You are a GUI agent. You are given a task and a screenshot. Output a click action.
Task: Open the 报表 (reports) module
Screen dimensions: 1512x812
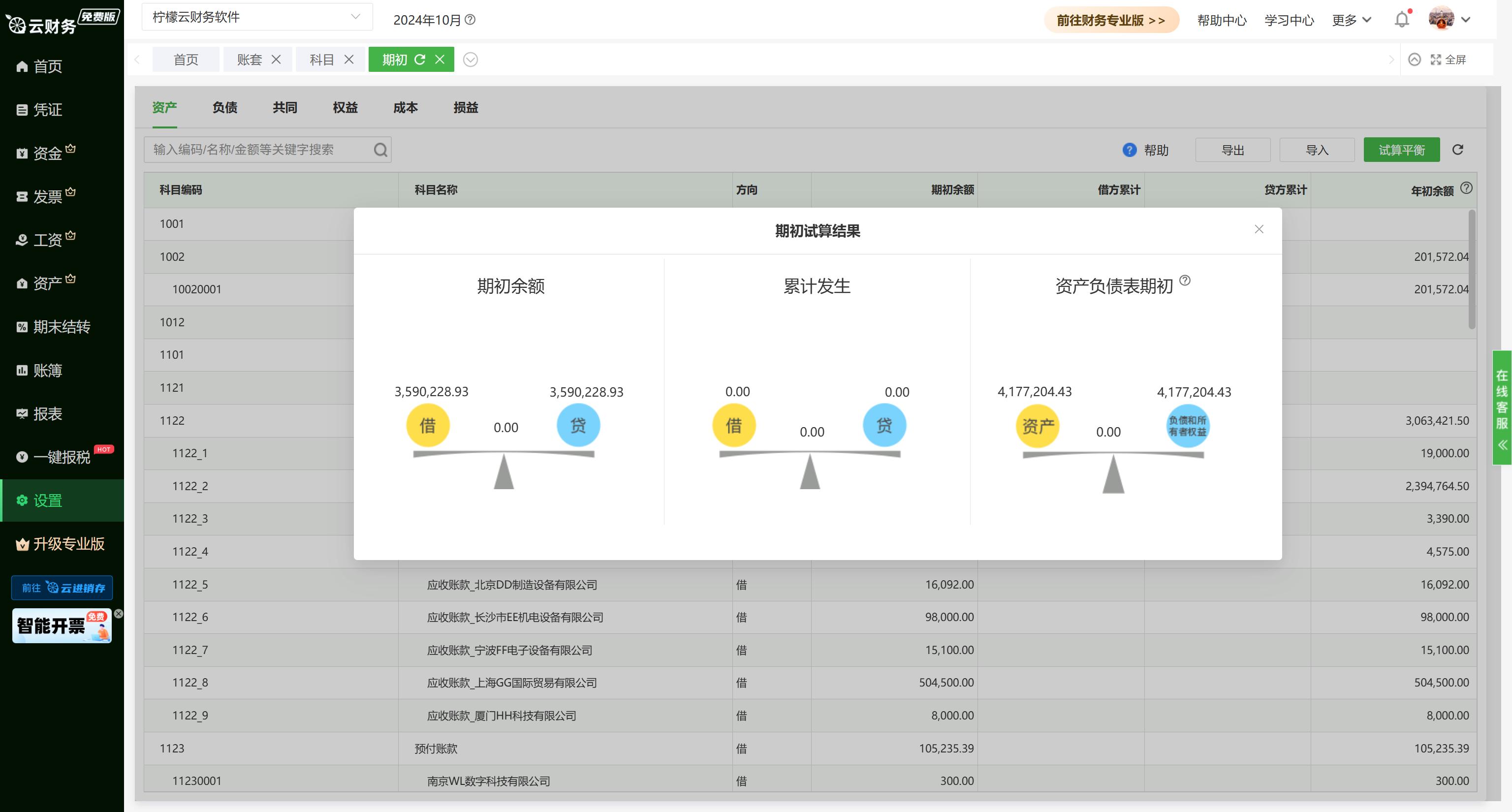point(49,413)
